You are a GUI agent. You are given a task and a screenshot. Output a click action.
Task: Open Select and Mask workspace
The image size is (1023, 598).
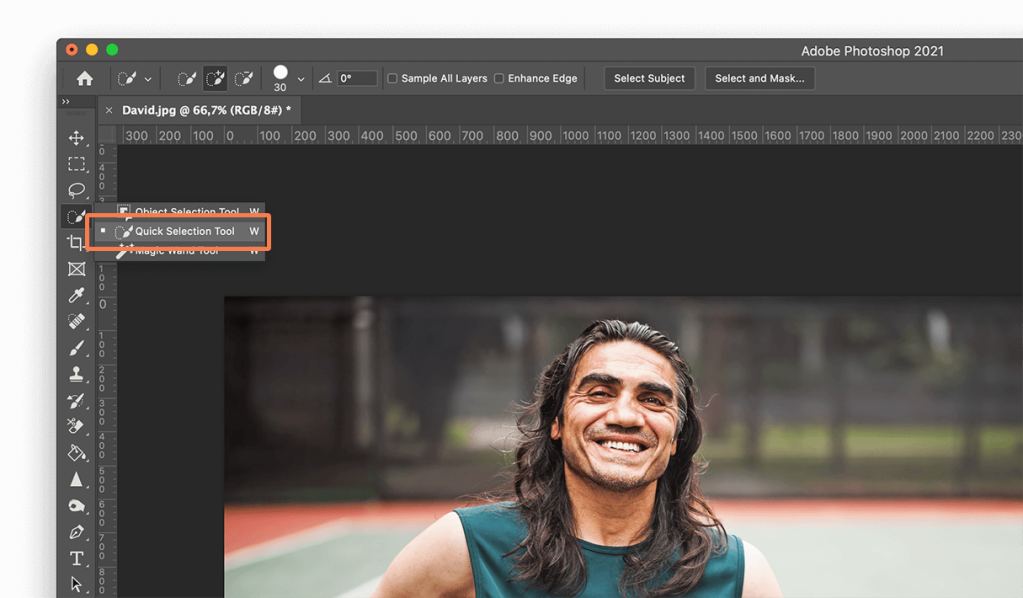(759, 78)
